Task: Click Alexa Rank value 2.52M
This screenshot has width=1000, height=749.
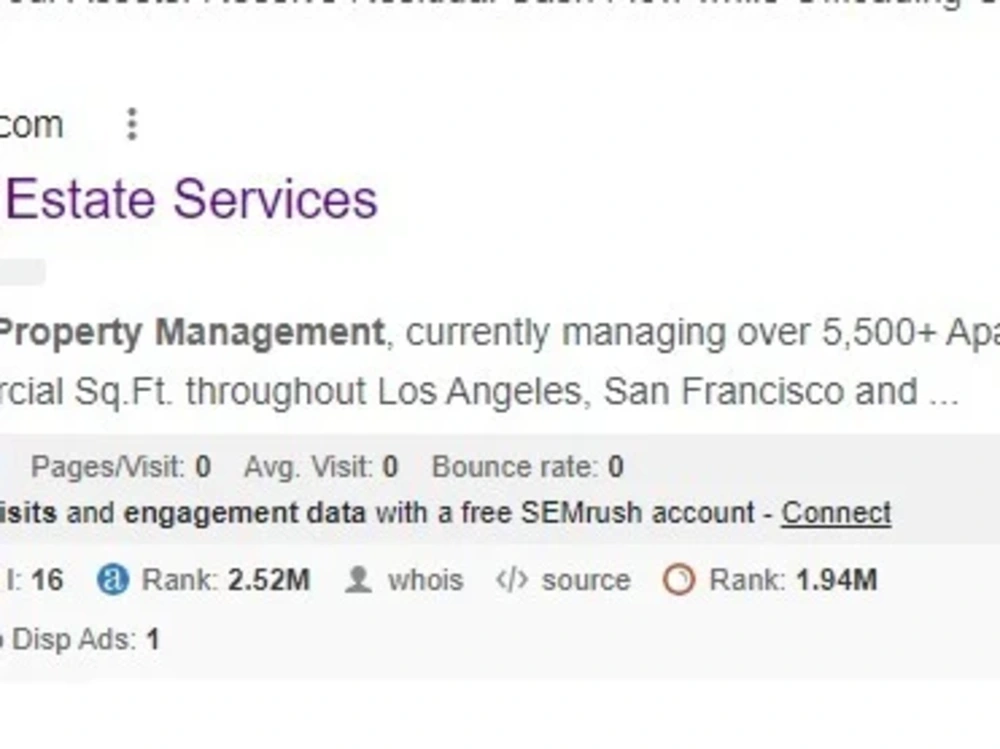Action: pyautogui.click(x=269, y=580)
